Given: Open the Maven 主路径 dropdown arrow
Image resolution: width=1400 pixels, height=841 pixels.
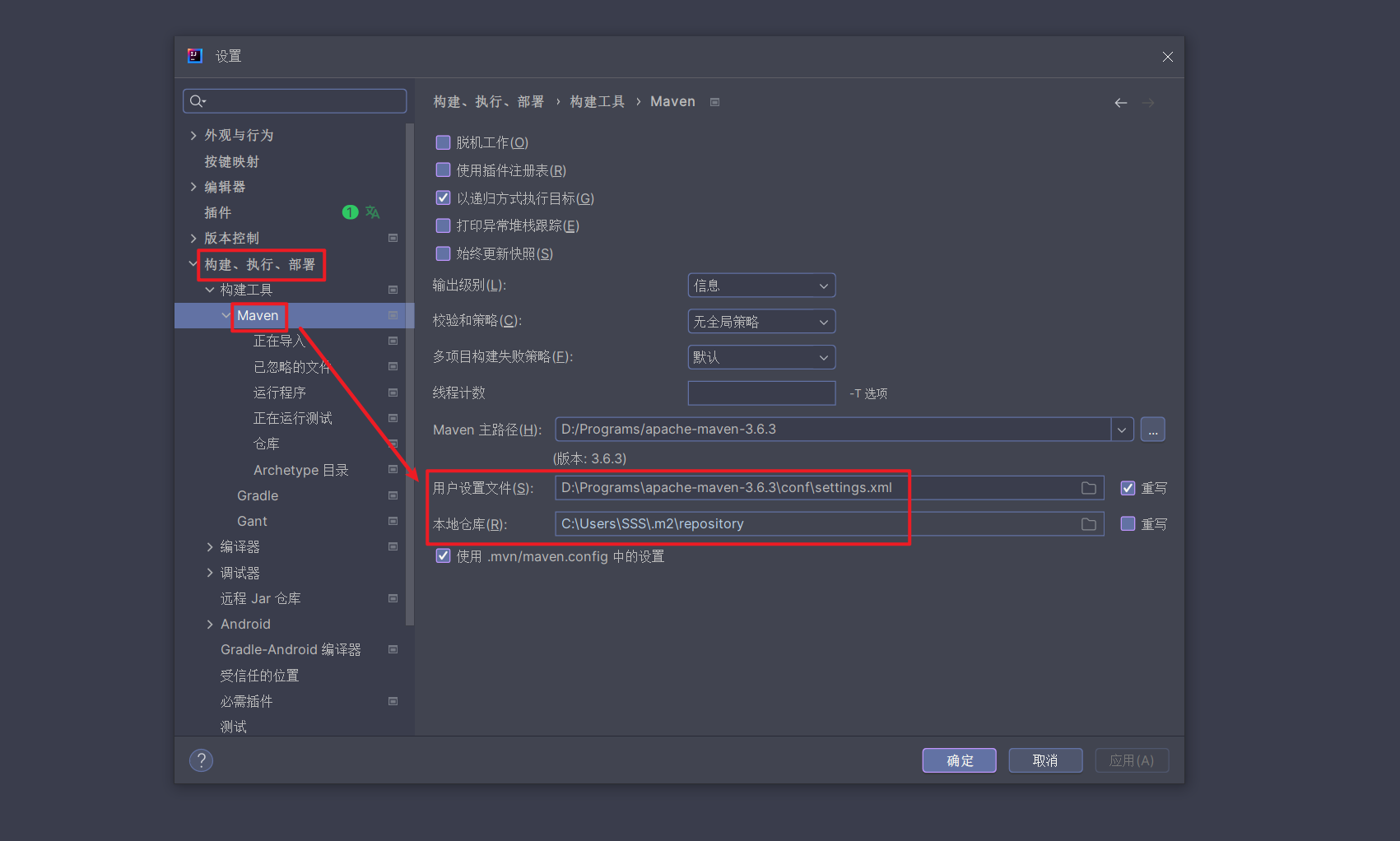Looking at the screenshot, I should tap(1122, 430).
